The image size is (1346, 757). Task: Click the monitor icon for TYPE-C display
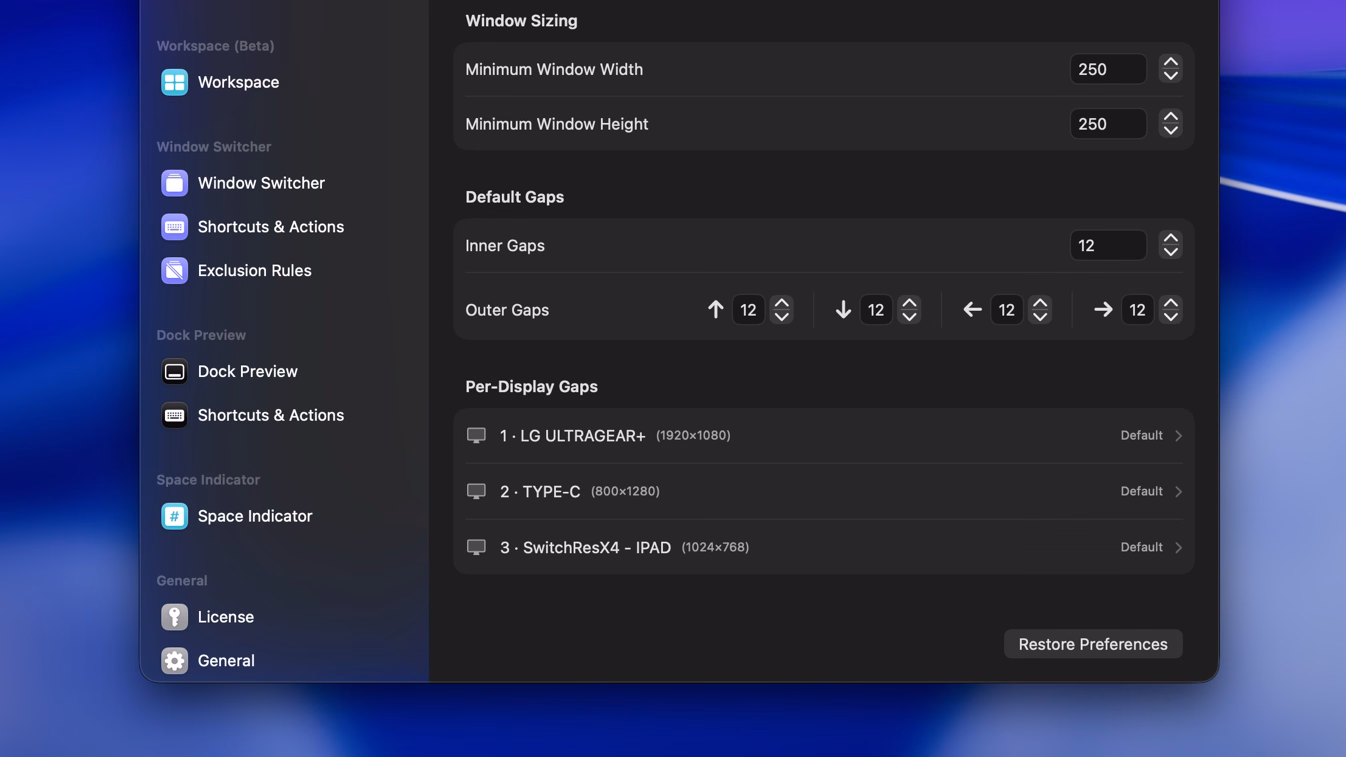pos(476,492)
